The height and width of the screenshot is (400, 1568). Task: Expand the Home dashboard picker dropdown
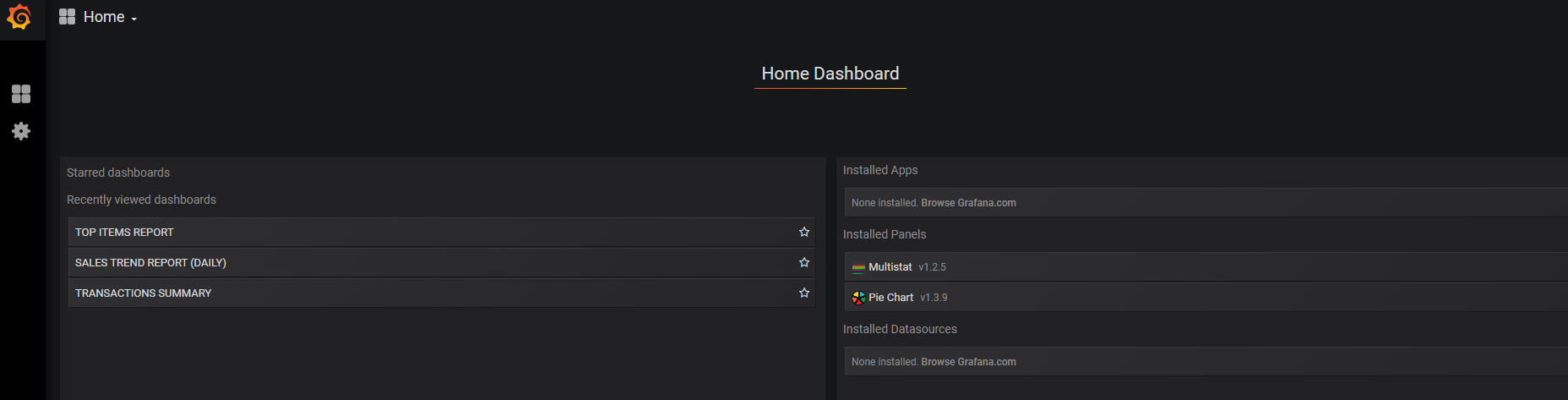pyautogui.click(x=98, y=17)
